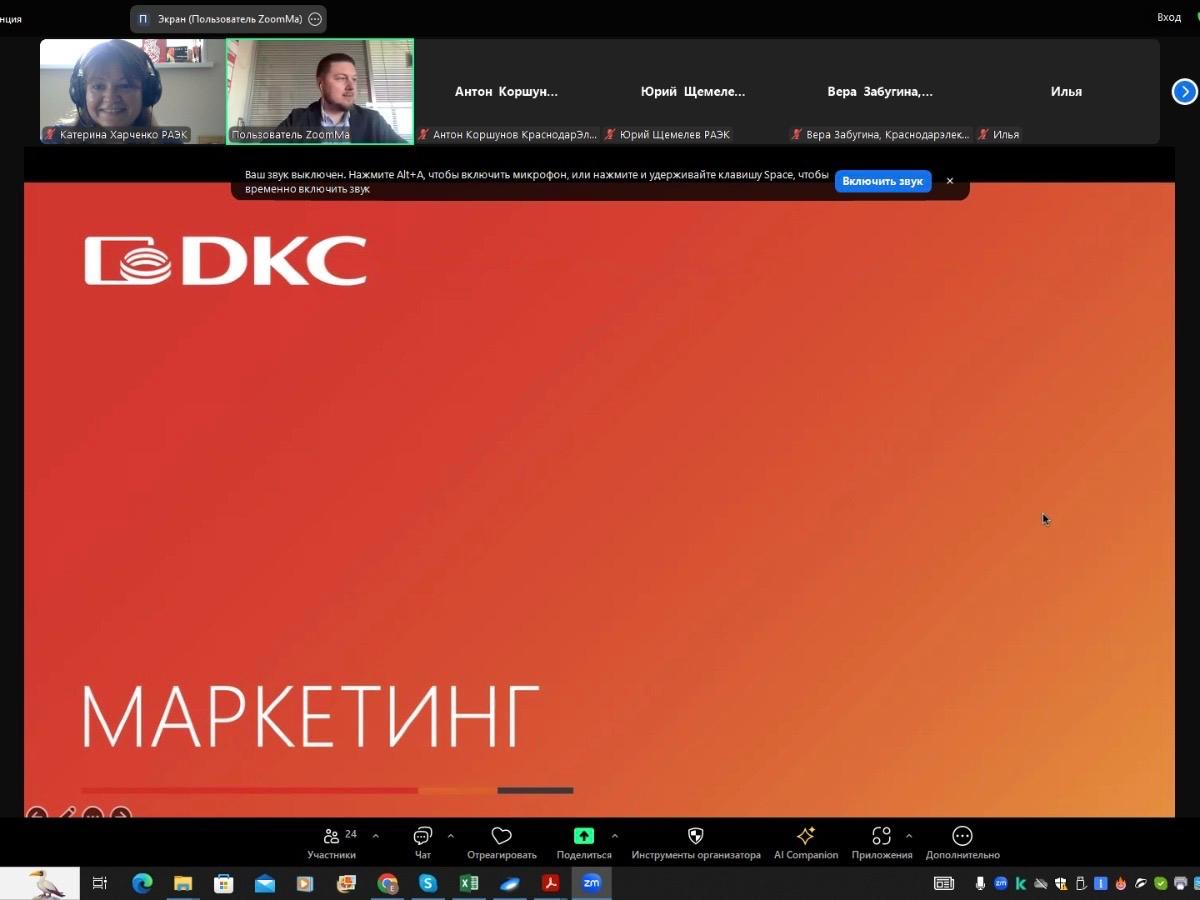Viewport: 1200px width, 900px height.
Task: Click the DKC logo on the slide
Action: [226, 261]
